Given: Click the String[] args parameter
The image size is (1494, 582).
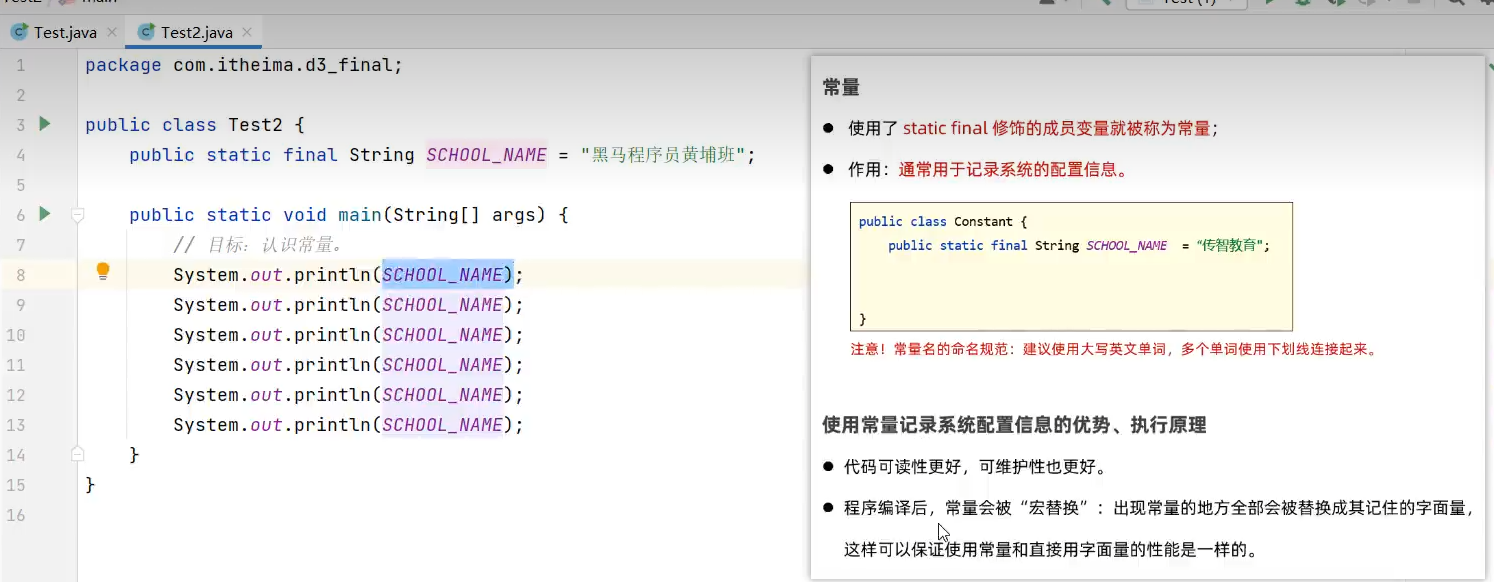Looking at the screenshot, I should pos(466,215).
